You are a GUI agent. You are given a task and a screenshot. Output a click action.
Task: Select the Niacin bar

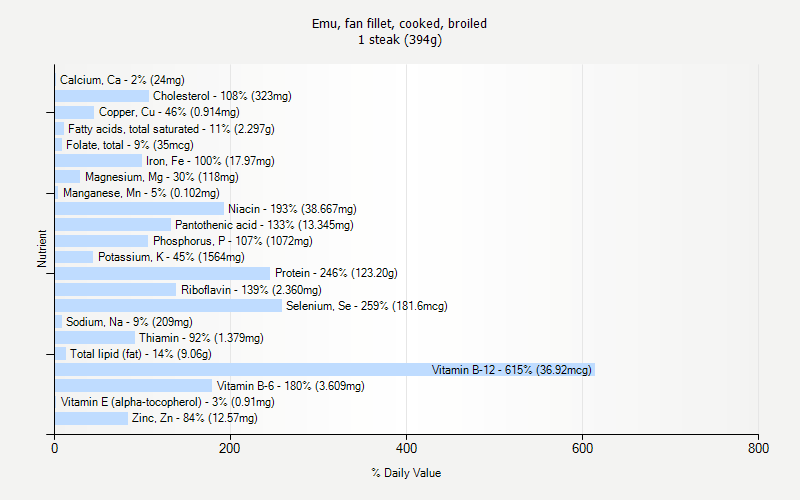pos(139,209)
